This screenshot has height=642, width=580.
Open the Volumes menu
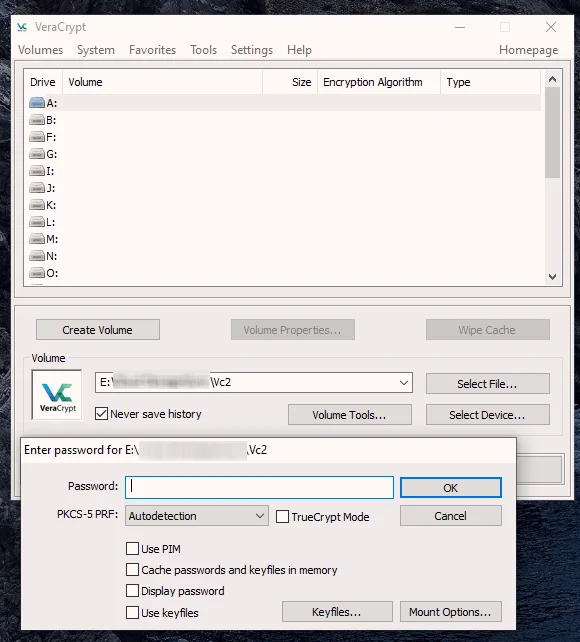coord(41,50)
